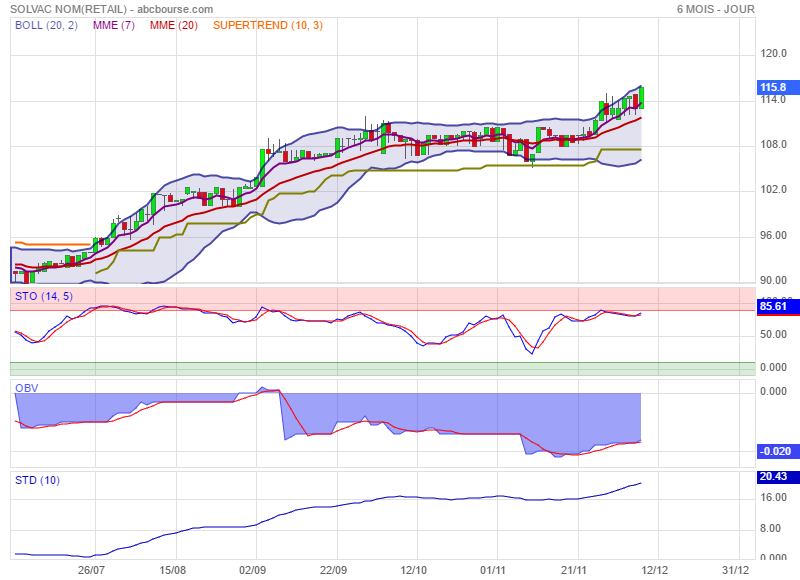Image resolution: width=800 pixels, height=580 pixels.
Task: Click the 16.00 STD axis label
Action: pos(773,497)
